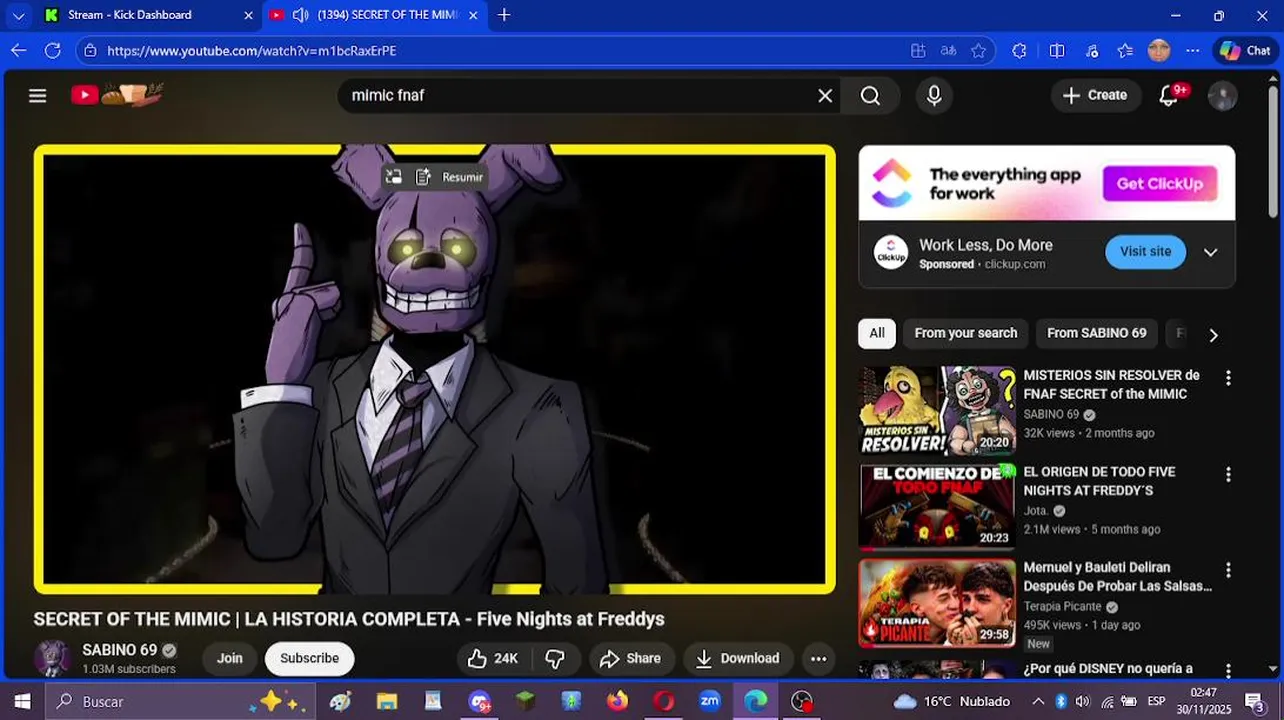Open Zoom from the taskbar
1284x720 pixels.
pos(710,701)
